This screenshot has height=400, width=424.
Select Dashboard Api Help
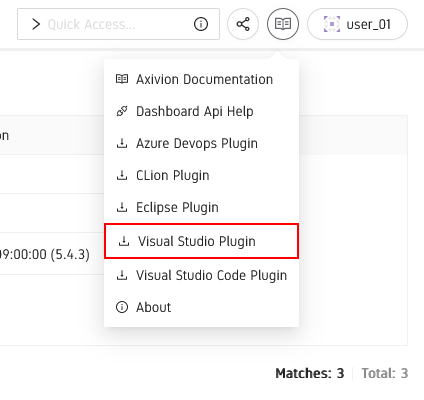click(201, 111)
